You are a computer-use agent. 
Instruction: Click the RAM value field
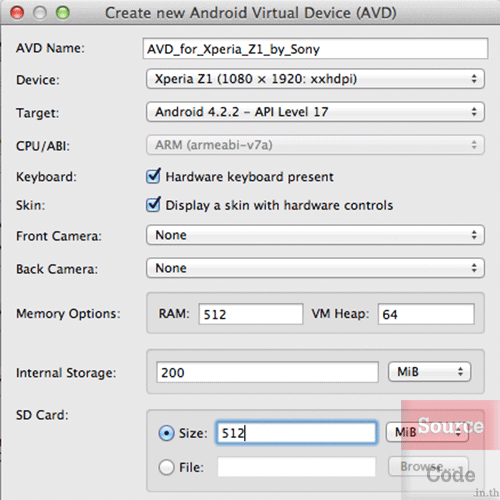(251, 314)
